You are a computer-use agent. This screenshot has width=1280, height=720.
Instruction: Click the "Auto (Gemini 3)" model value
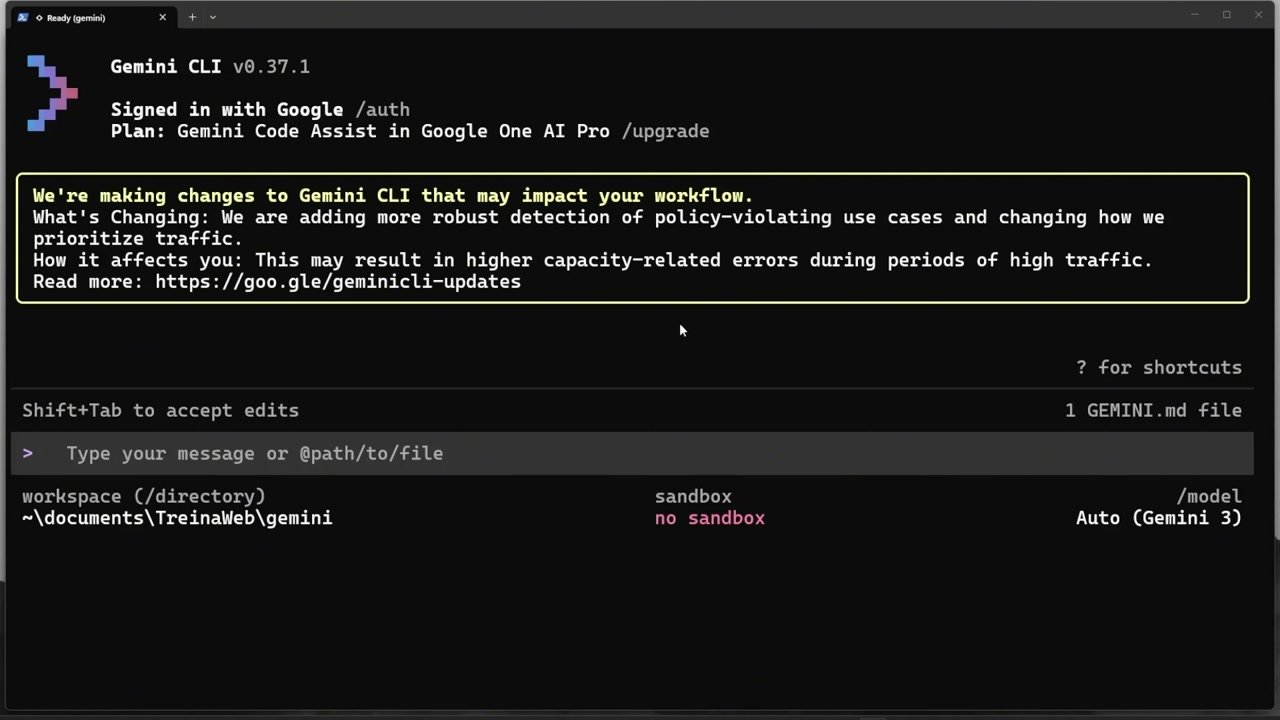tap(1159, 518)
